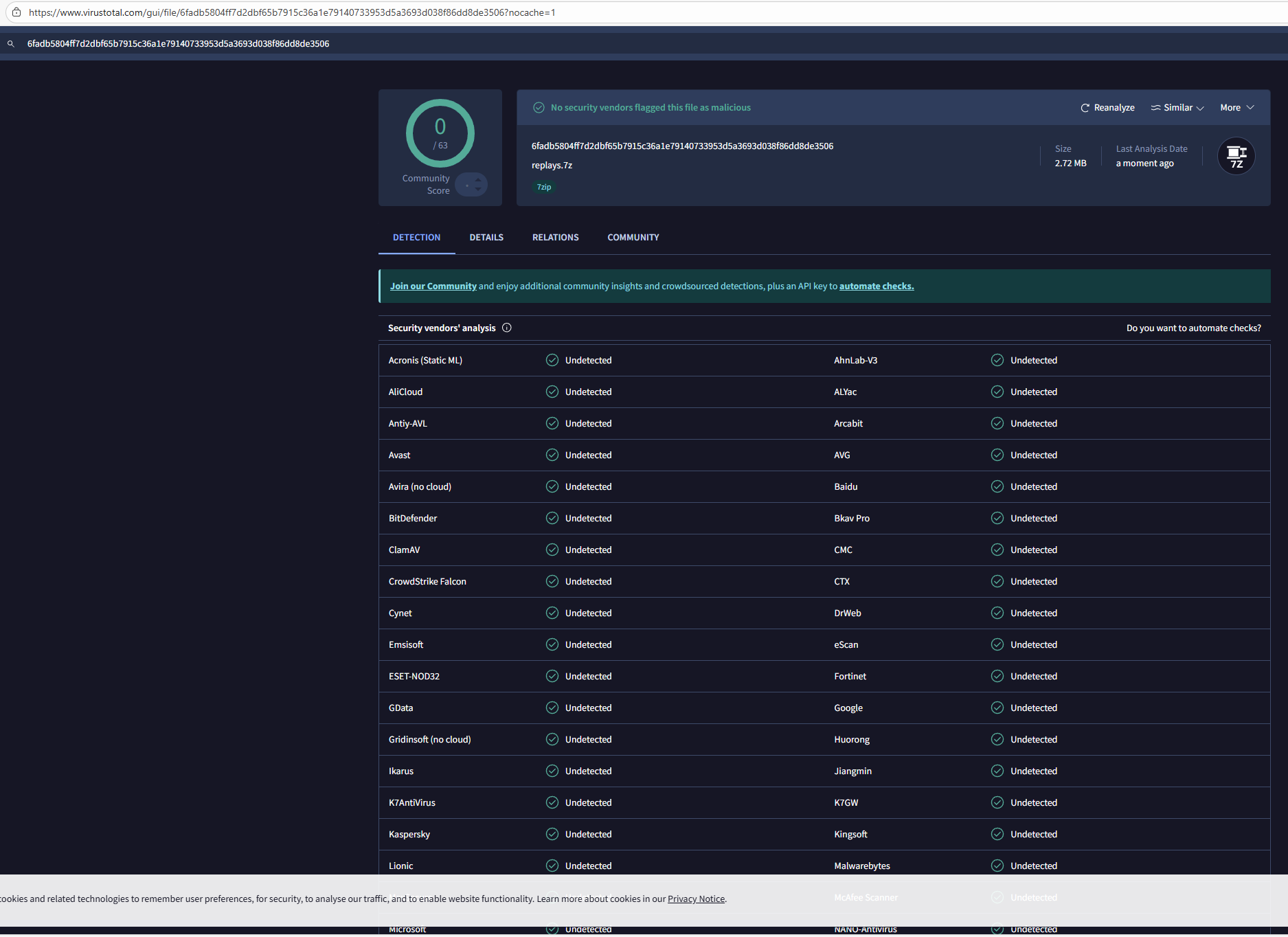Click the ESET-NOD32 vendor name
This screenshot has height=937, width=1288.
tap(414, 676)
